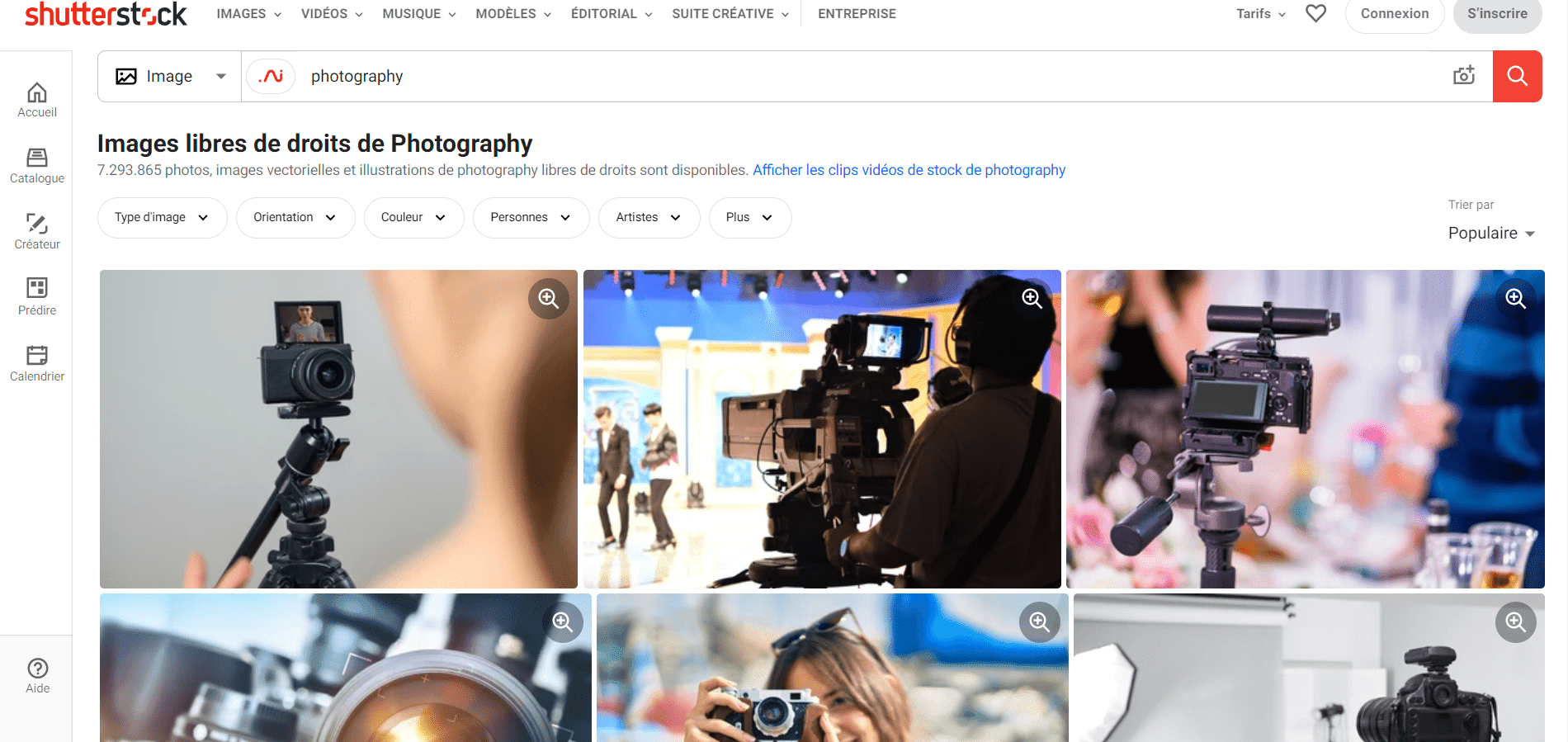Viewport: 1568px width, 742px height.
Task: Open the Accueil home sidebar icon
Action: [37, 101]
